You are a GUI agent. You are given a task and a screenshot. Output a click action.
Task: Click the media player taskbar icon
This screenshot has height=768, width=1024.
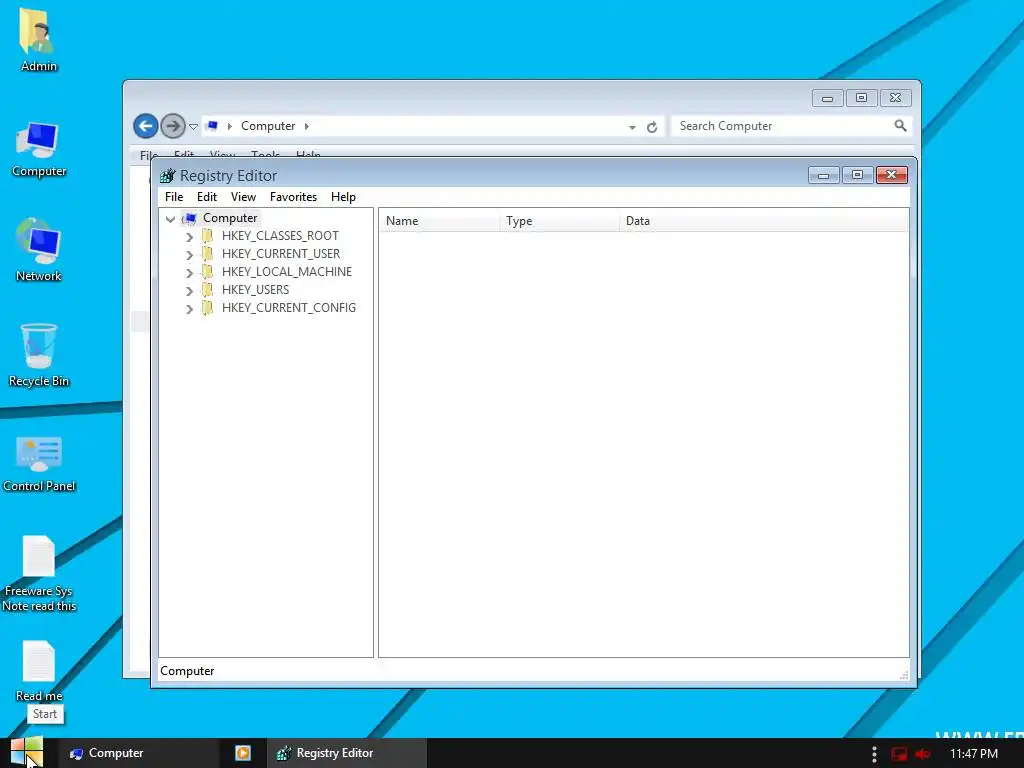[x=243, y=753]
